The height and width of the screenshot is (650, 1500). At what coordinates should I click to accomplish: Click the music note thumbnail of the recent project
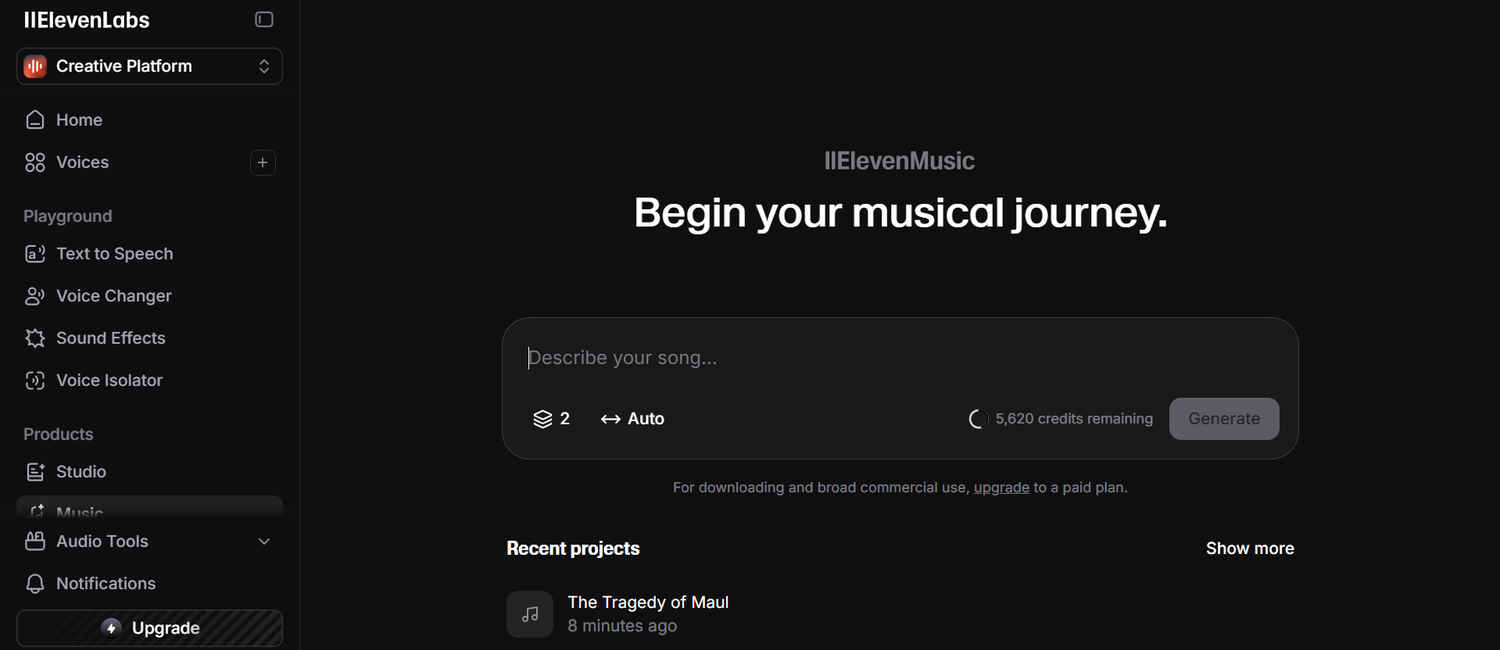[x=530, y=614]
